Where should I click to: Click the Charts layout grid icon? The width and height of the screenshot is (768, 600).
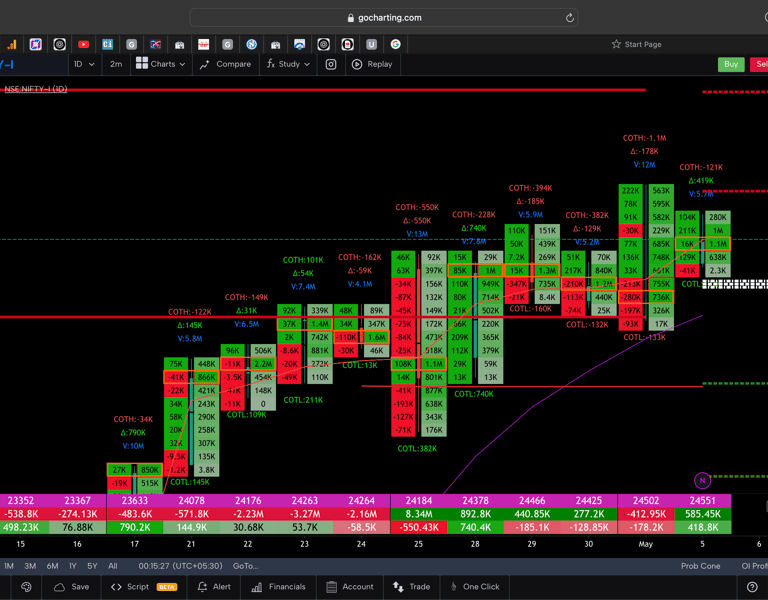[142, 63]
